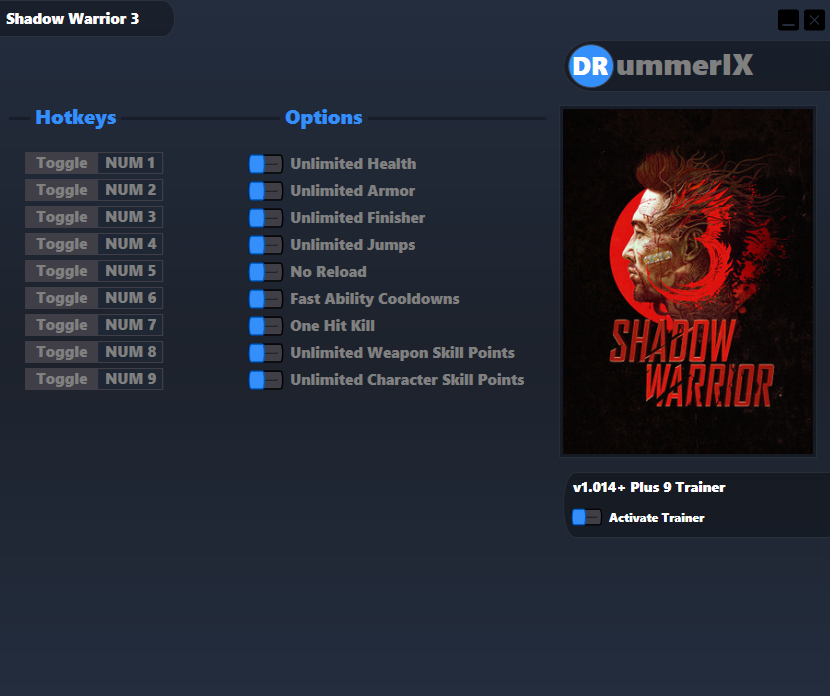
Task: Click Unlimited Weapon Skill Points text
Action: 402,353
